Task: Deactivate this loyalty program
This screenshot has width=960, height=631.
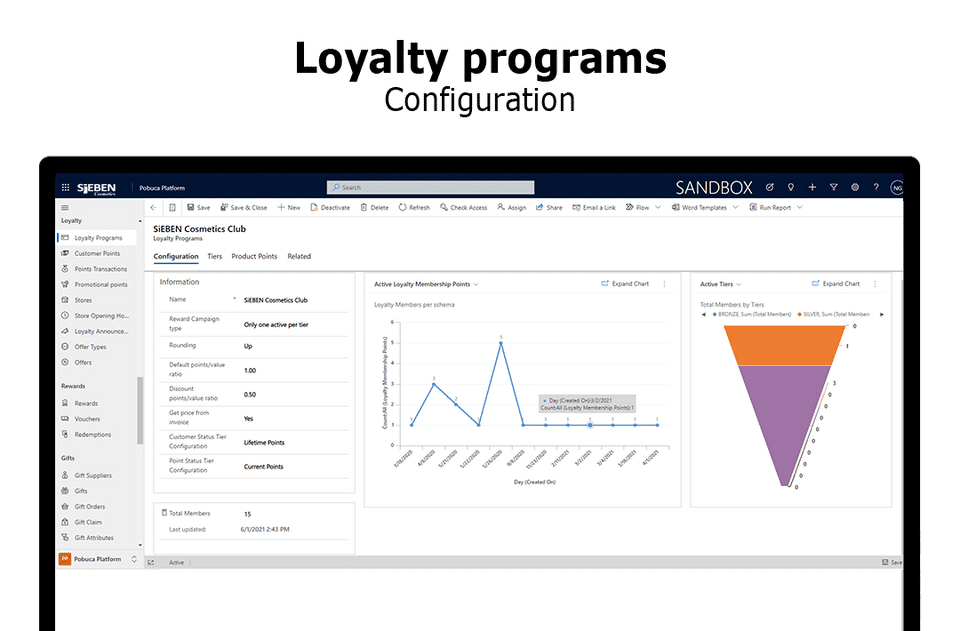Action: click(x=330, y=207)
